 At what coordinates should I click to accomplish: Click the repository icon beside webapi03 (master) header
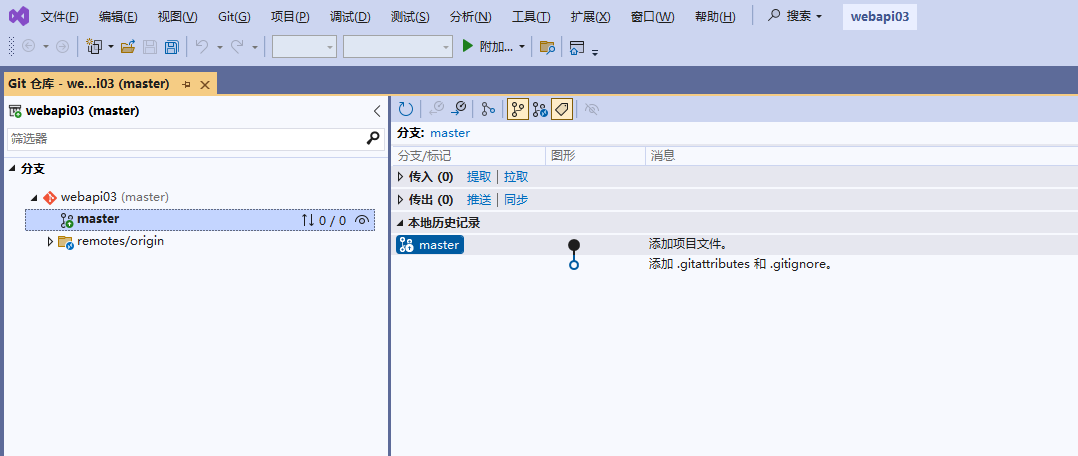[x=15, y=111]
